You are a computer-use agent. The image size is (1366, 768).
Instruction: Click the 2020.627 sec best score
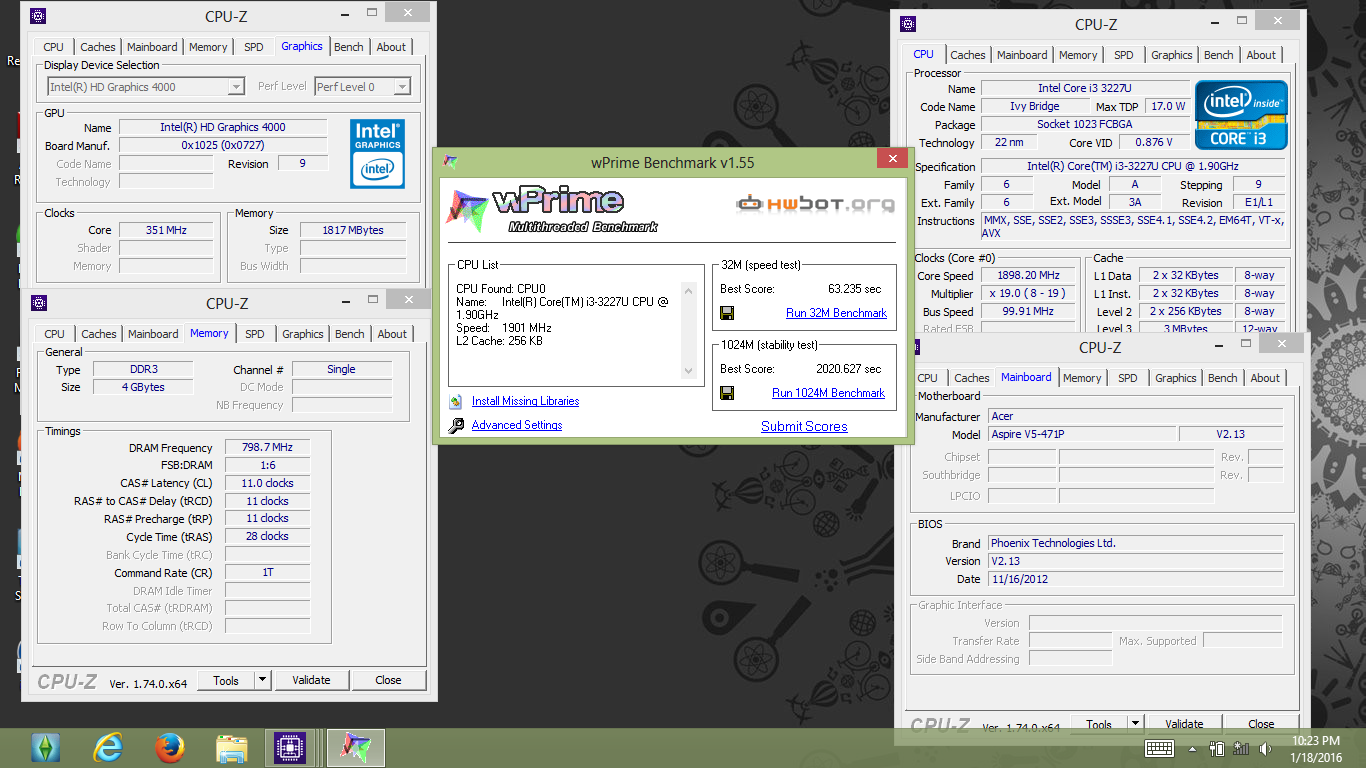pyautogui.click(x=849, y=369)
